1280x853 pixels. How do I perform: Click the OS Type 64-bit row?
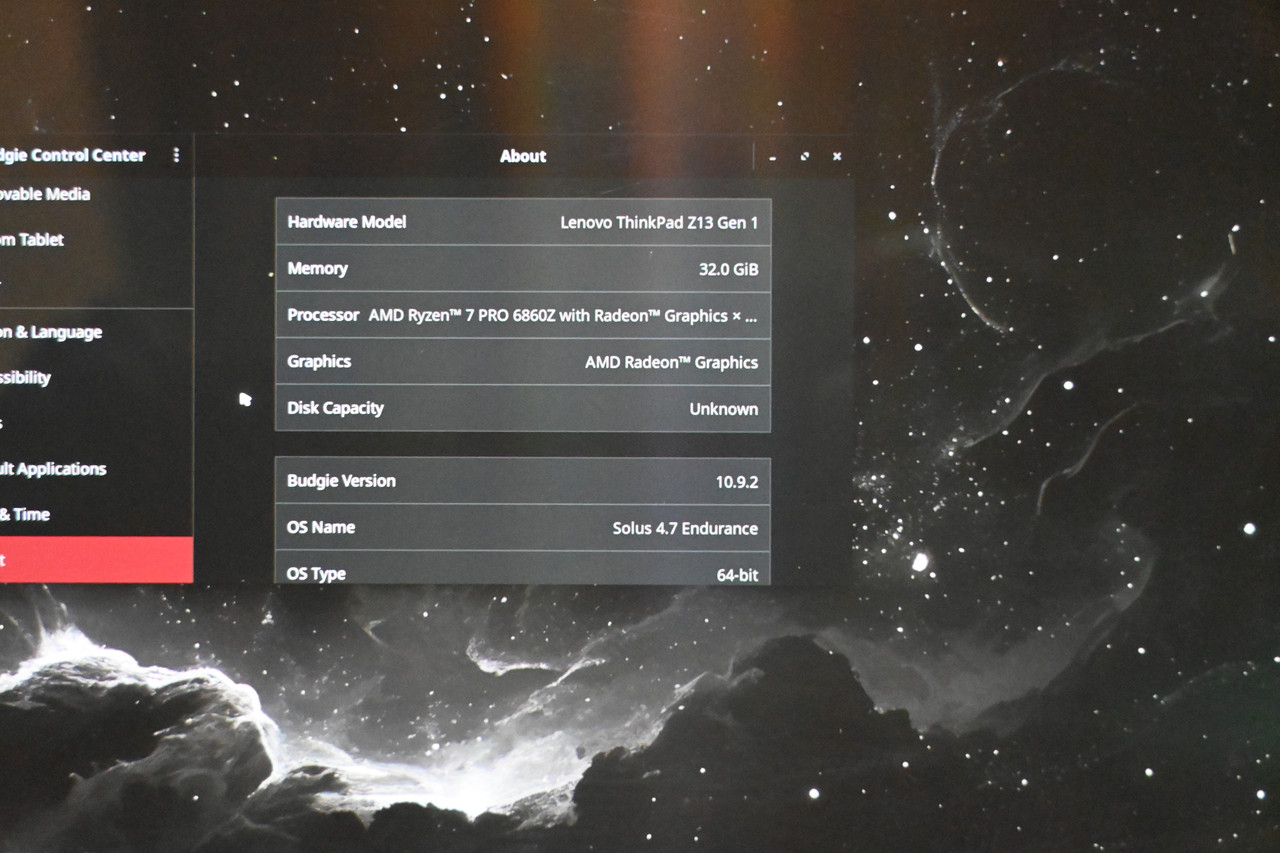point(523,569)
